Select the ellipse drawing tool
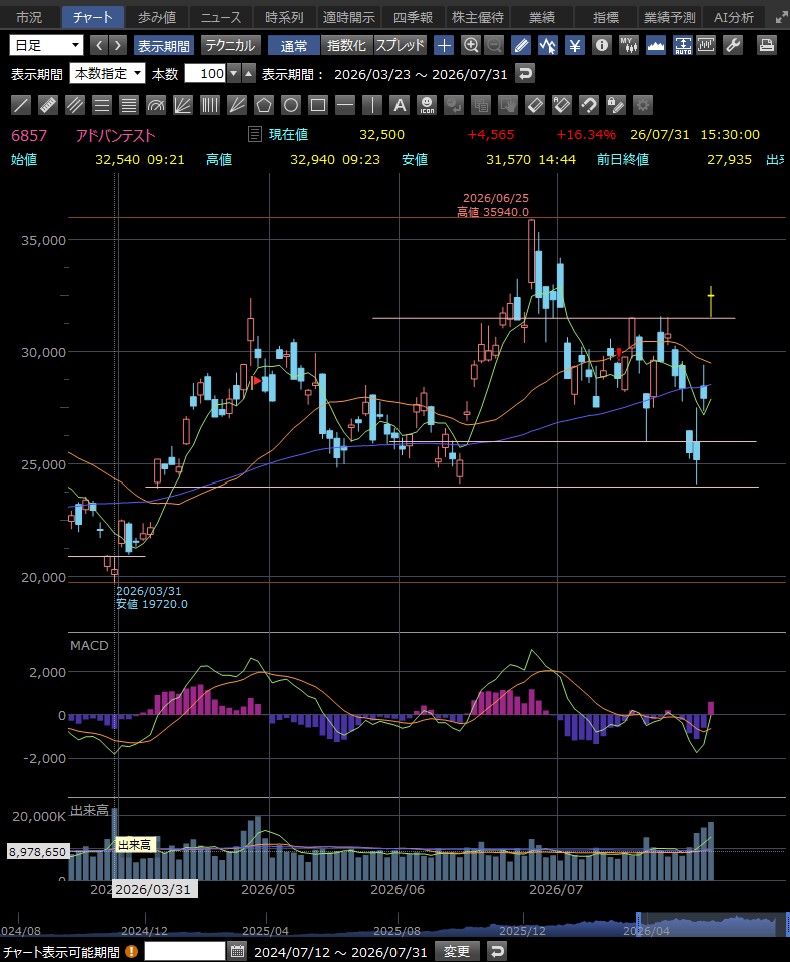790x962 pixels. pos(291,106)
